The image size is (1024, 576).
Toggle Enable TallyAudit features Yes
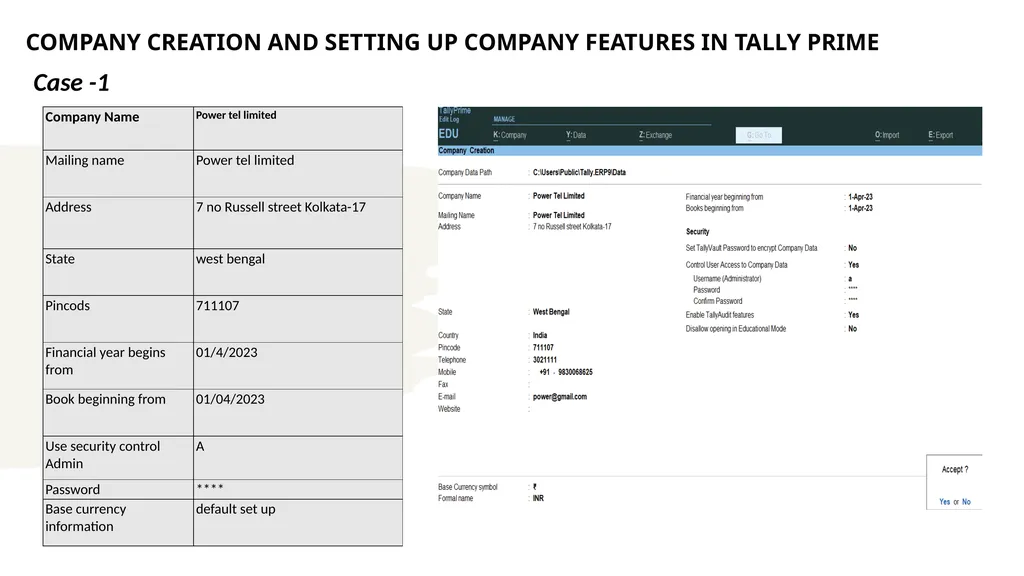pos(853,315)
